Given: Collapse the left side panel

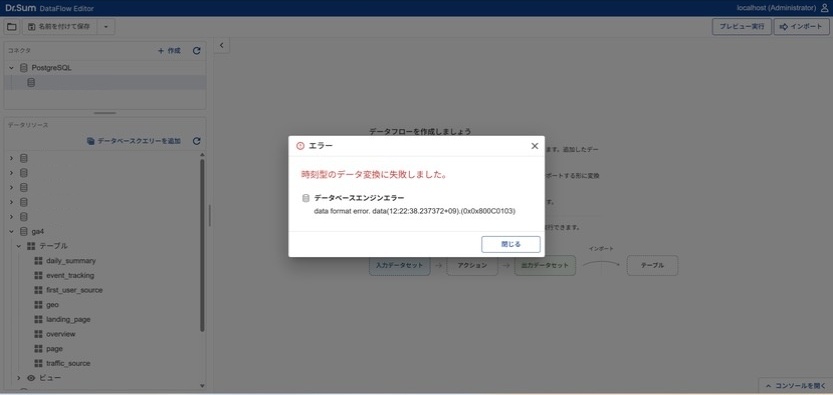Looking at the screenshot, I should [x=222, y=46].
